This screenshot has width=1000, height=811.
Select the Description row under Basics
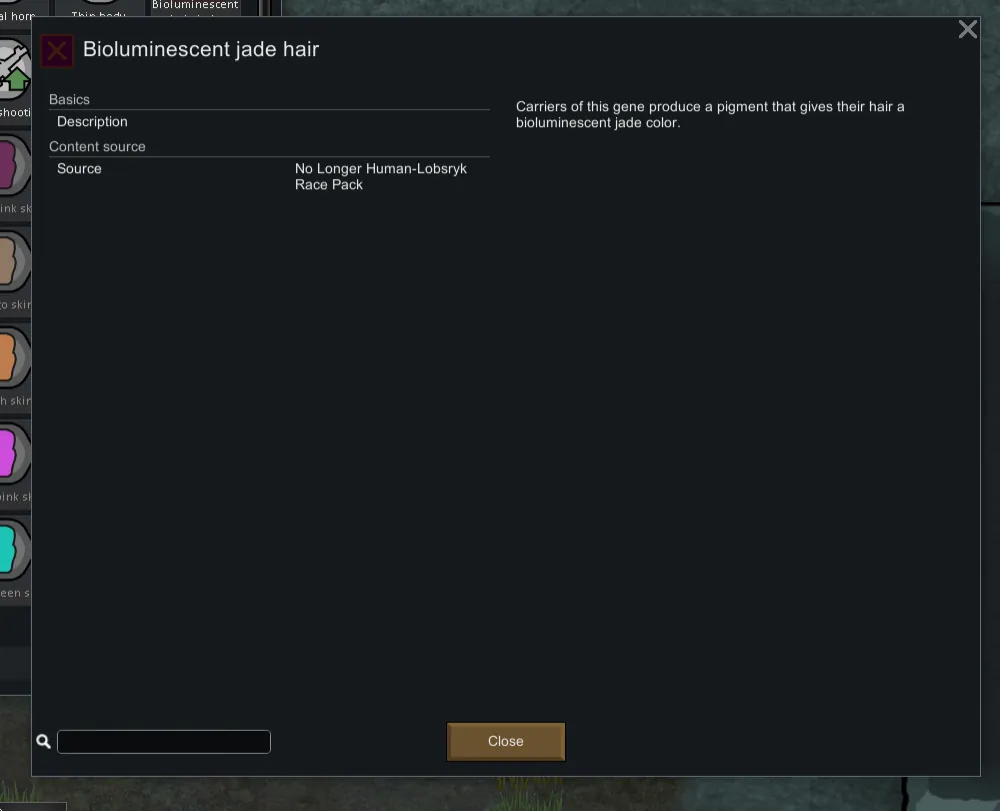(269, 122)
